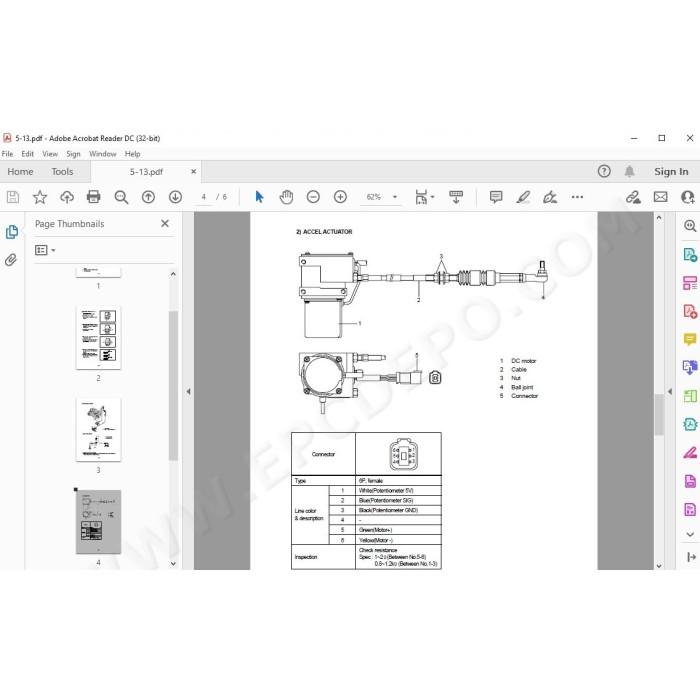The width and height of the screenshot is (700, 700).
Task: Select the Highlight text pen
Action: (523, 197)
